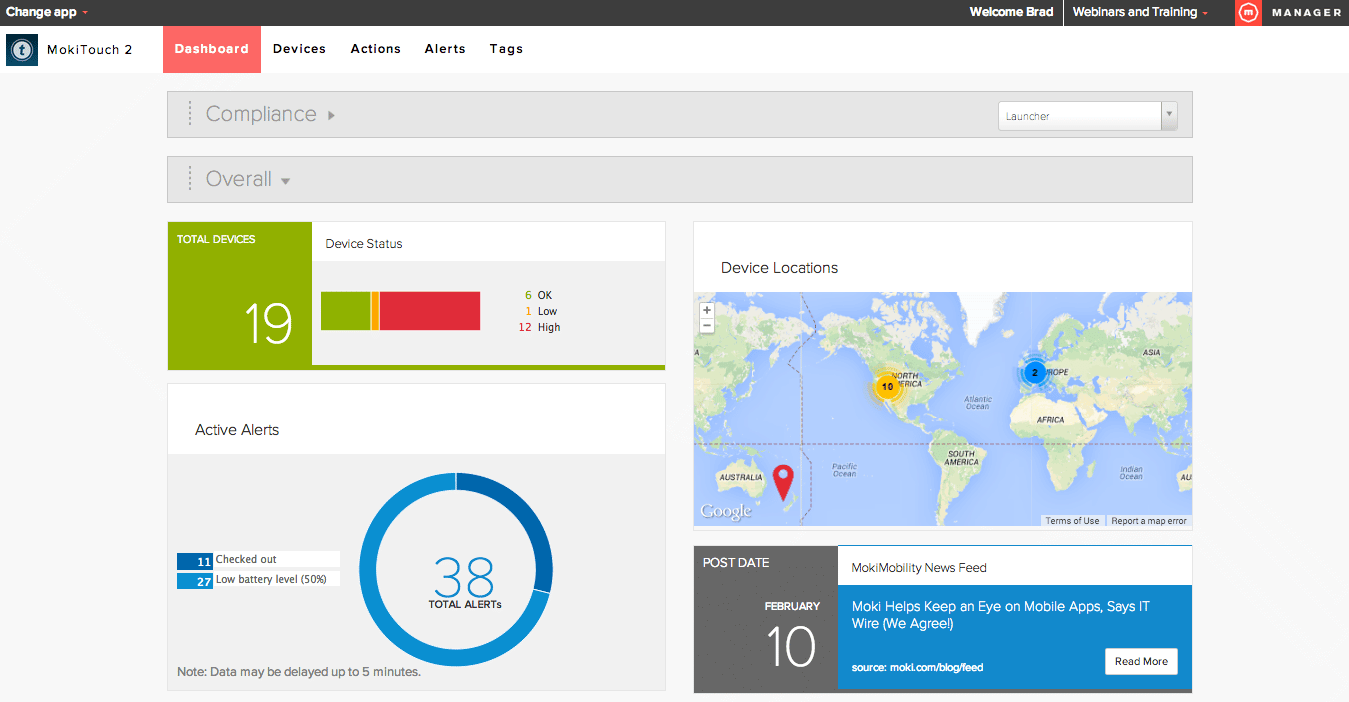
Task: Click the Manager logo icon
Action: click(x=1248, y=13)
